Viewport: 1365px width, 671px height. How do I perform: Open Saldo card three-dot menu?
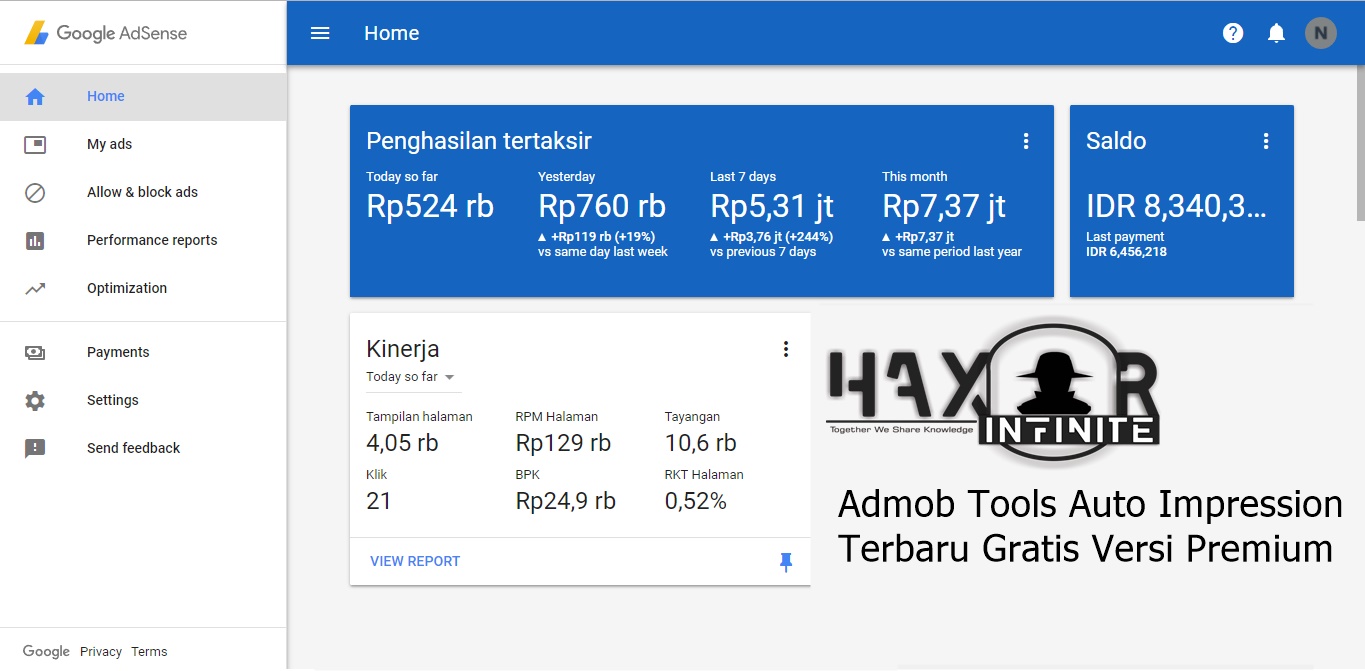1266,141
